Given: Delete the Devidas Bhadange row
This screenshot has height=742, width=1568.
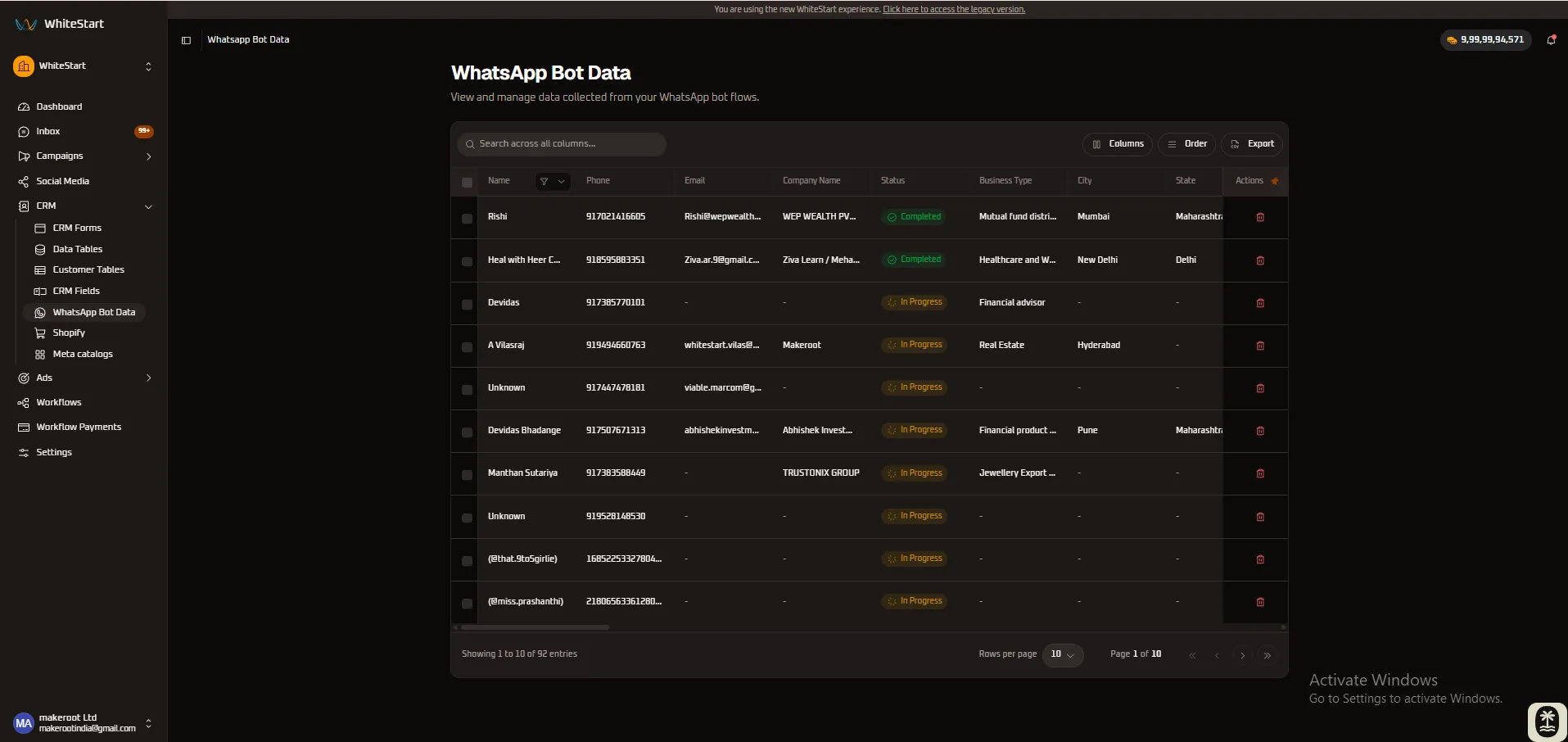Looking at the screenshot, I should point(1260,431).
